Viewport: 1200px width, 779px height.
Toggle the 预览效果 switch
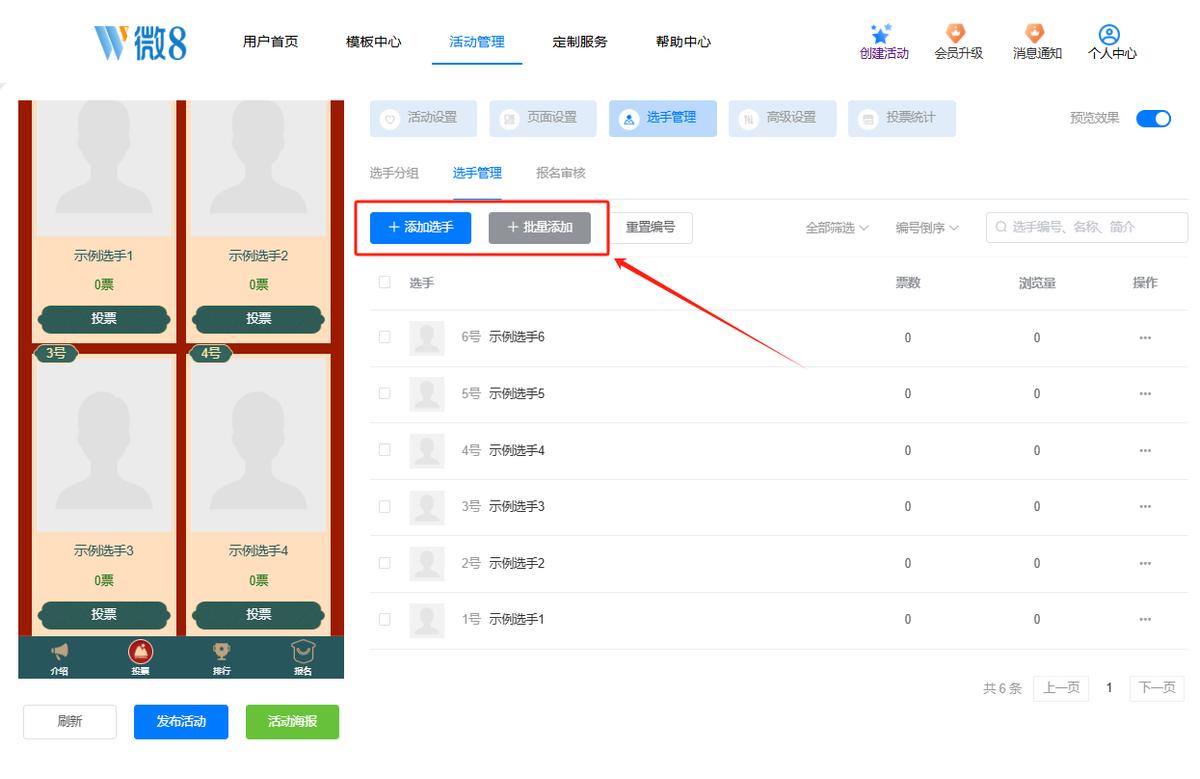tap(1153, 118)
